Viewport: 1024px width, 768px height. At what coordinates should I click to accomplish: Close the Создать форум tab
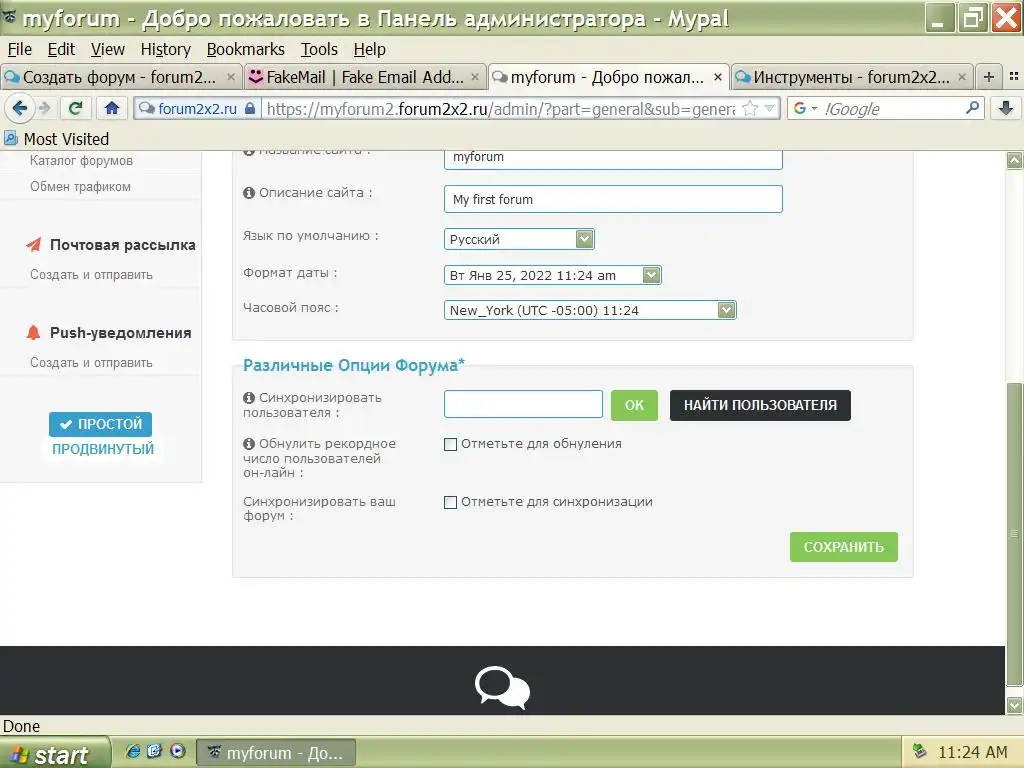click(231, 77)
